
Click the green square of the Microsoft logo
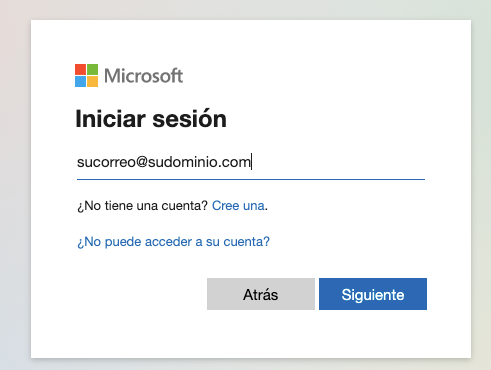[x=92, y=69]
